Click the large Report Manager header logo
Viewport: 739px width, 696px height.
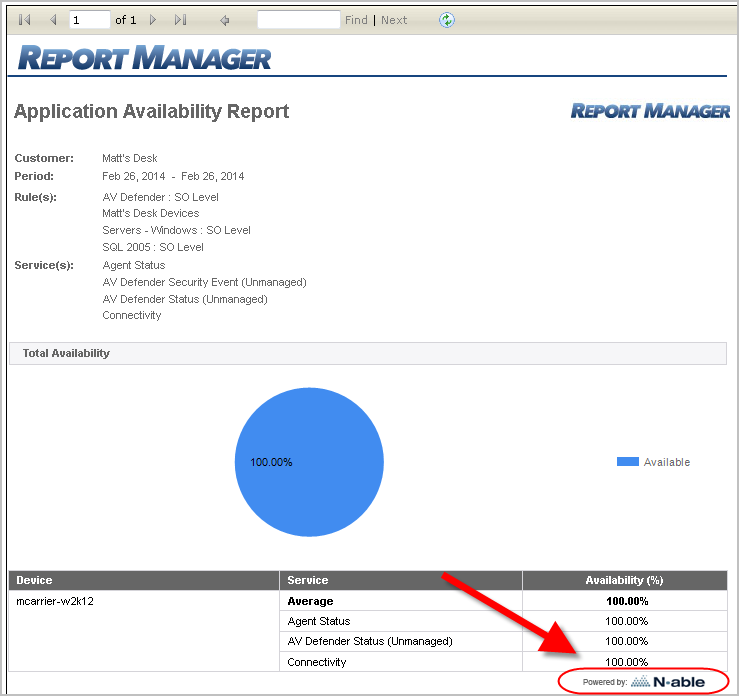[x=145, y=57]
